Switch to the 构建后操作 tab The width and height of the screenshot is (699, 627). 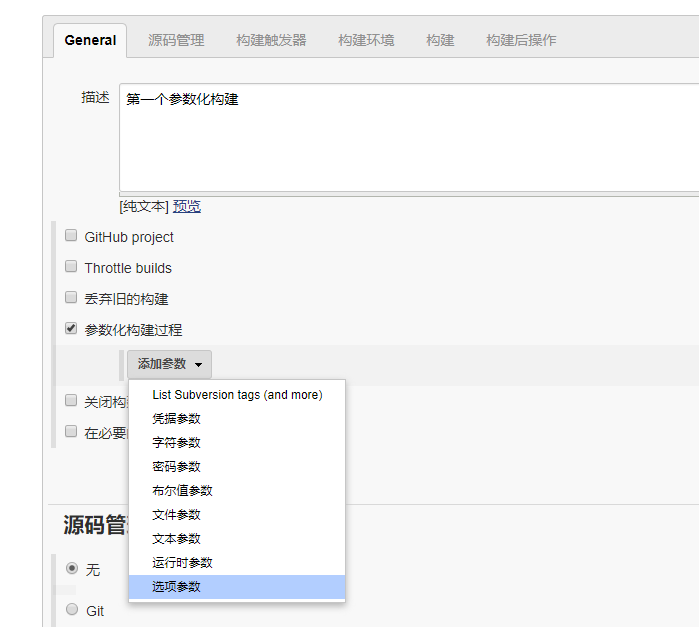pos(521,41)
